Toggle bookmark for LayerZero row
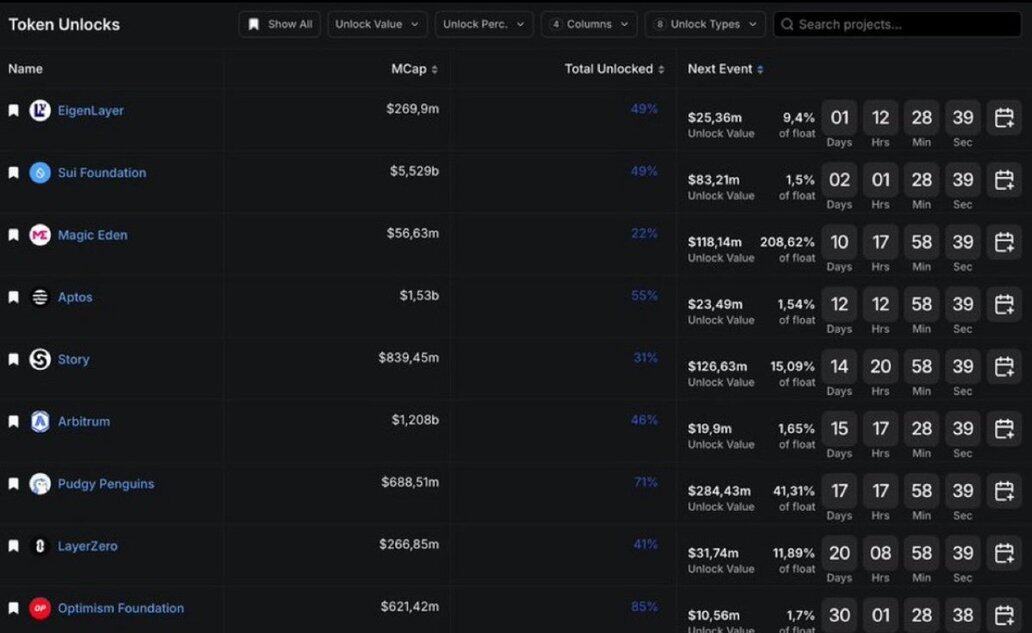Viewport: 1032px width, 633px height. 14,547
